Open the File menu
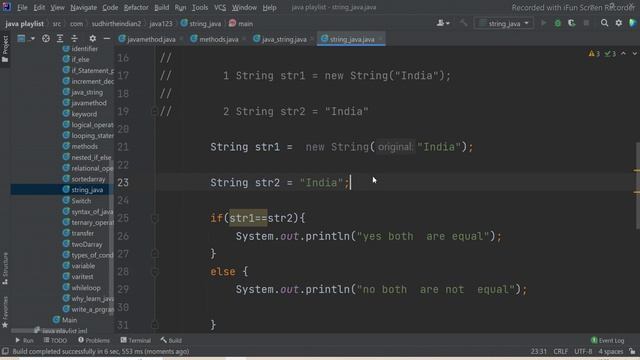Viewport: 640px width, 360px height. (22, 7)
